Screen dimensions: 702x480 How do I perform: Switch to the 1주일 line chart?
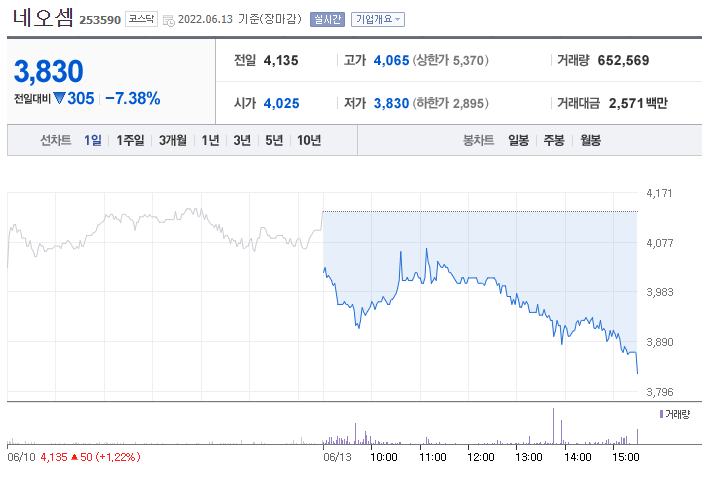point(130,140)
